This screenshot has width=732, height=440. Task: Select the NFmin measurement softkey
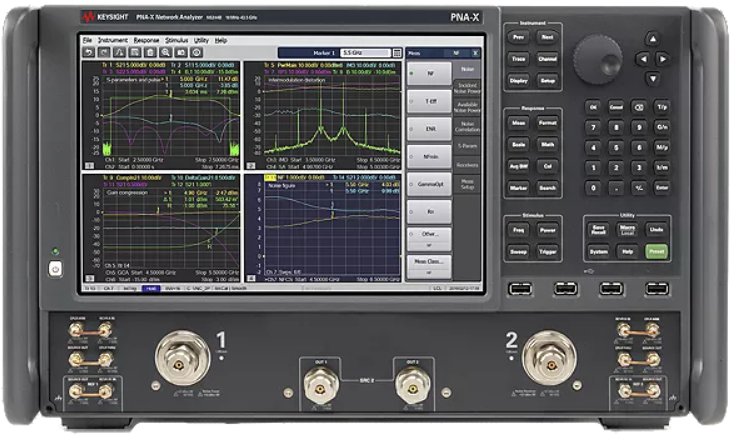(x=429, y=157)
